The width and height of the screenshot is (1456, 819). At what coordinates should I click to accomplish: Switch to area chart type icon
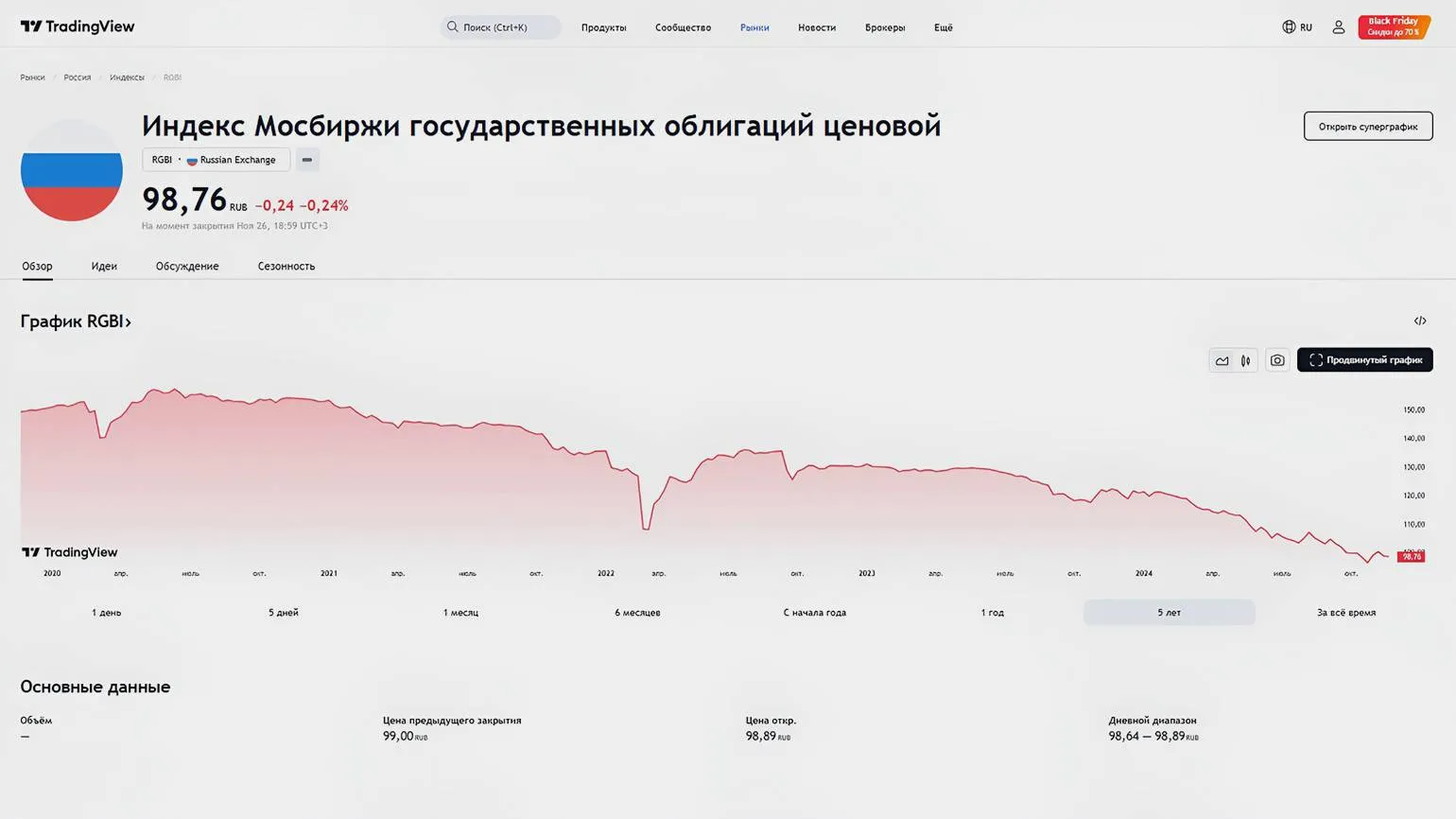[x=1222, y=360]
